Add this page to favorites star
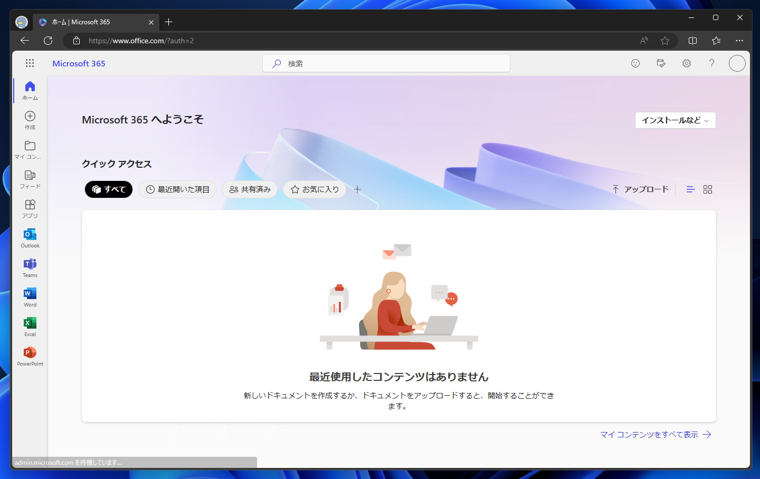Viewport: 760px width, 479px height. tap(665, 41)
